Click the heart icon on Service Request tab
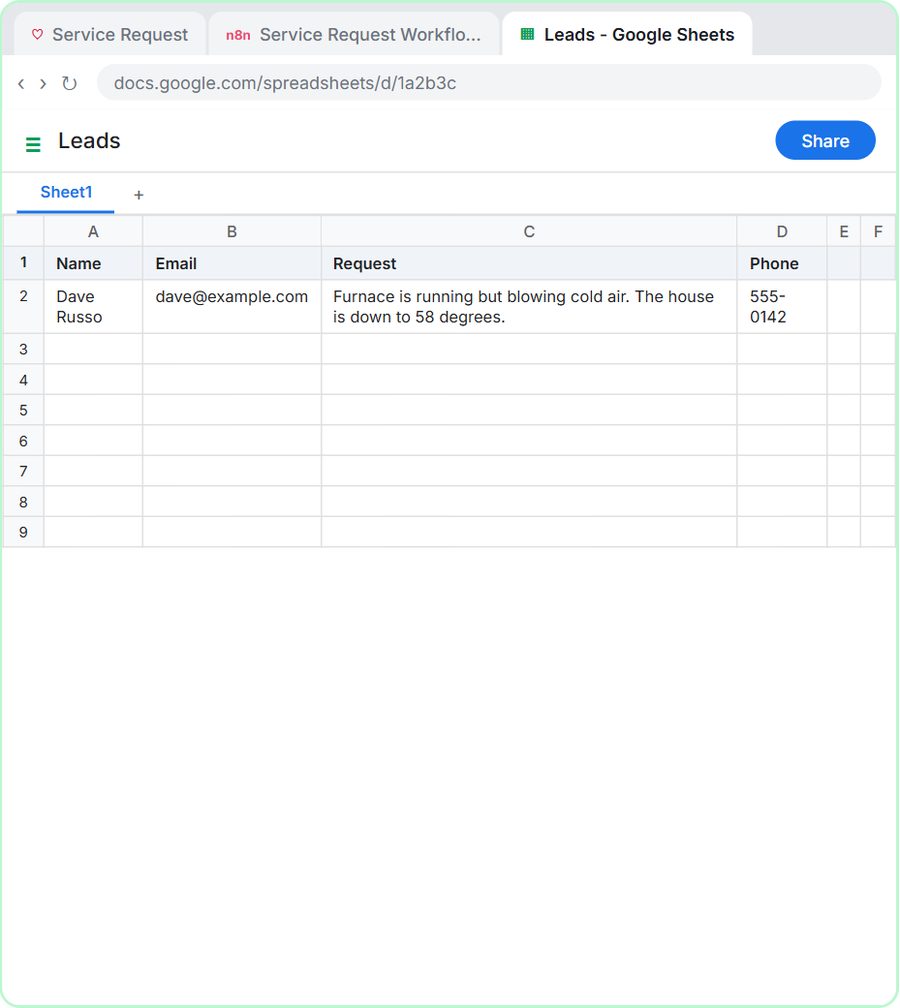 tap(37, 34)
